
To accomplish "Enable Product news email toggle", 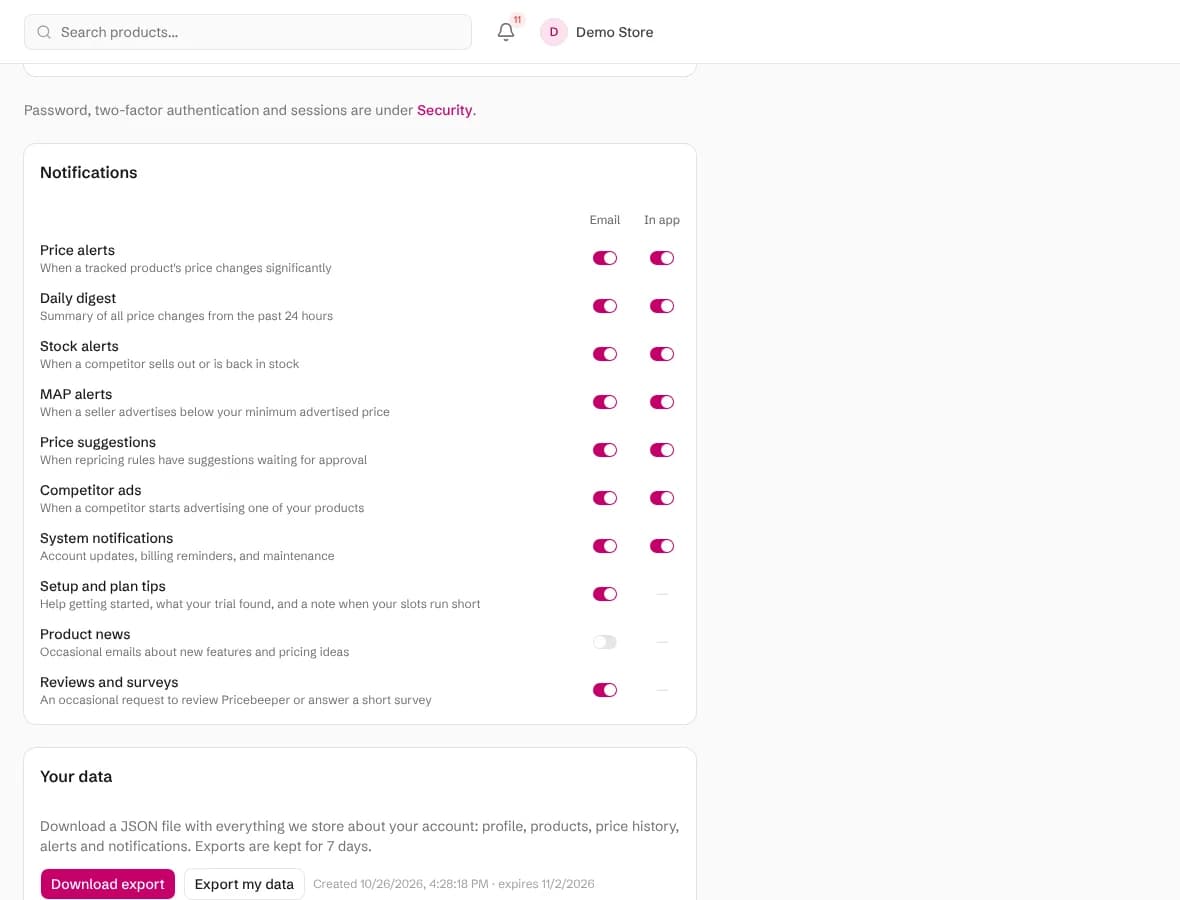I will coord(604,642).
